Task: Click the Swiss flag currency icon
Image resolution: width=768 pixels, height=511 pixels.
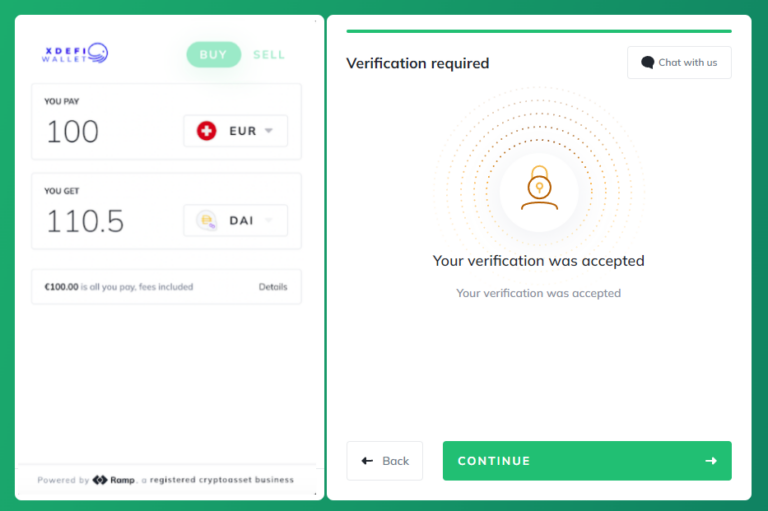Action: pyautogui.click(x=206, y=131)
